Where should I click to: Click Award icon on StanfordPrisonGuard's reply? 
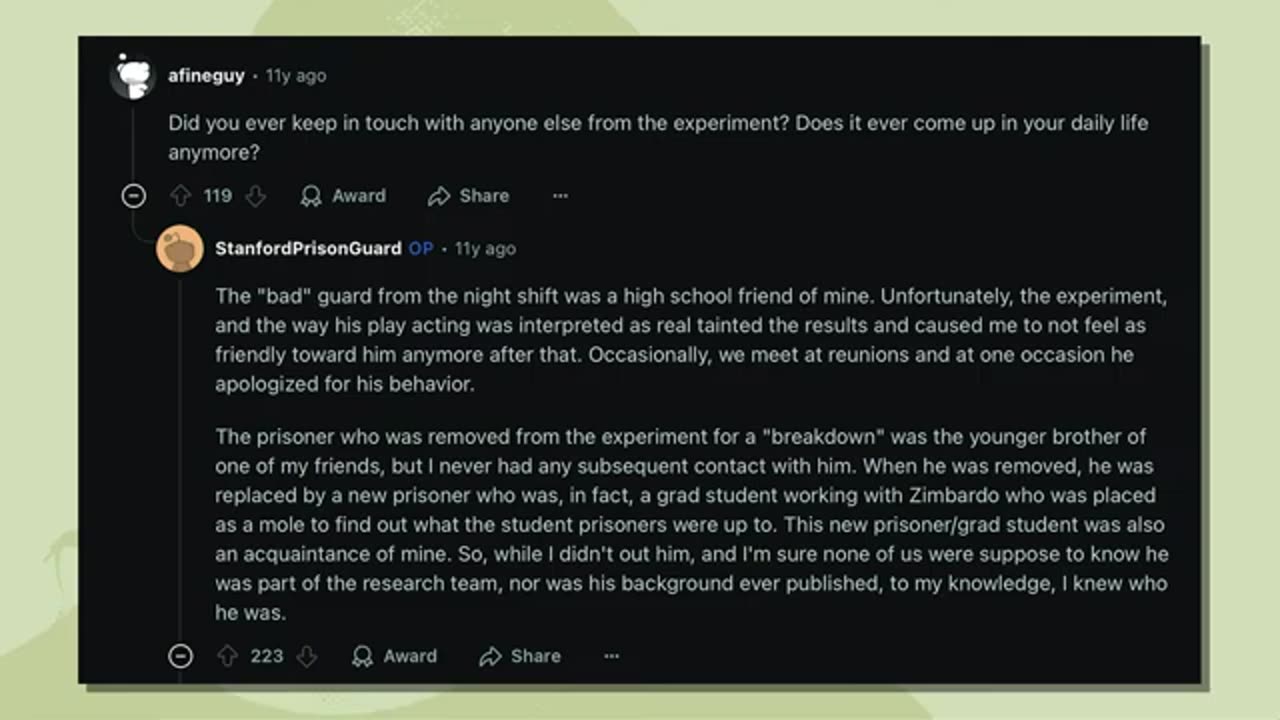[x=362, y=656]
